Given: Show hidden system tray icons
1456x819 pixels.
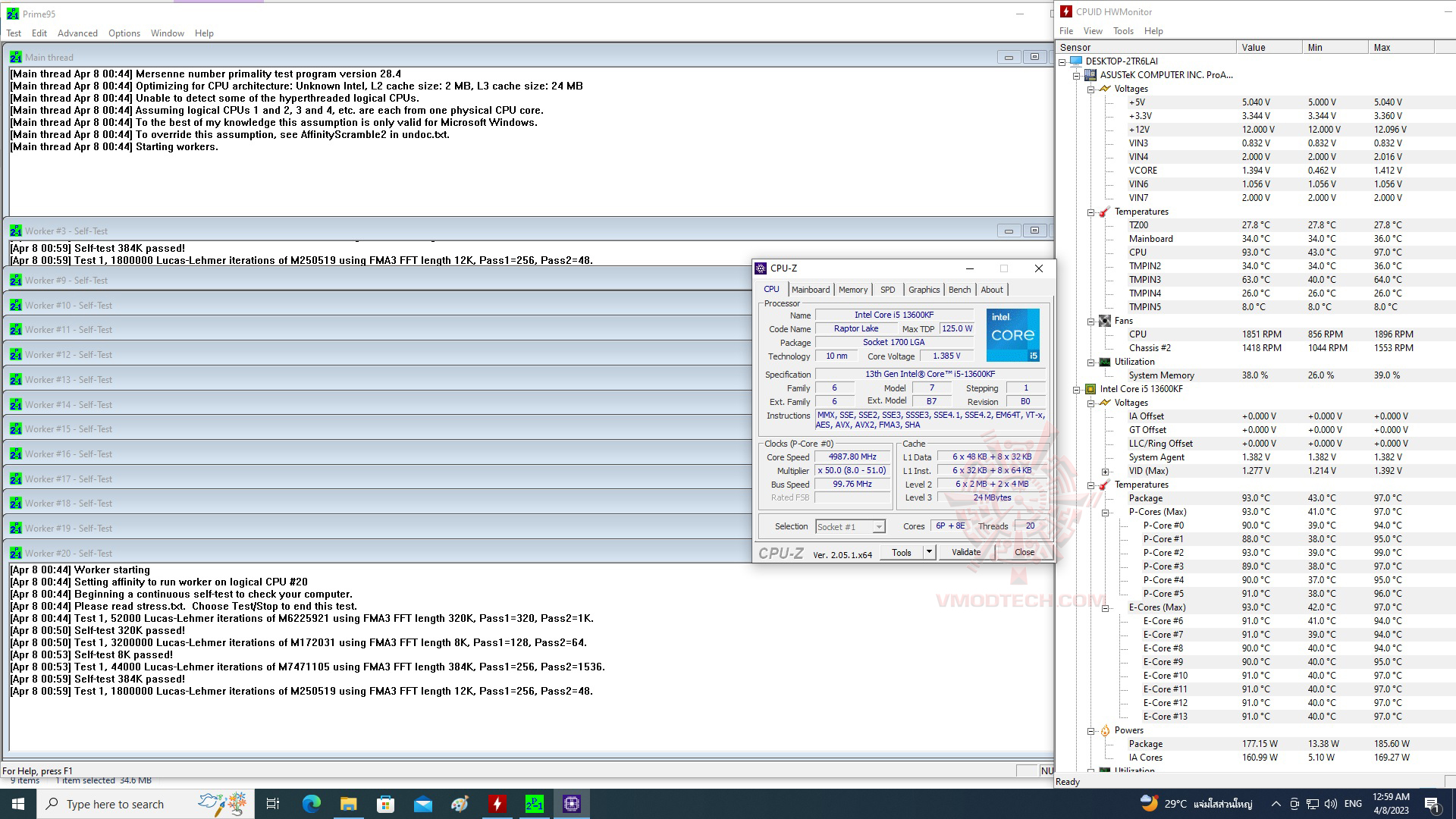Looking at the screenshot, I should 1276,804.
